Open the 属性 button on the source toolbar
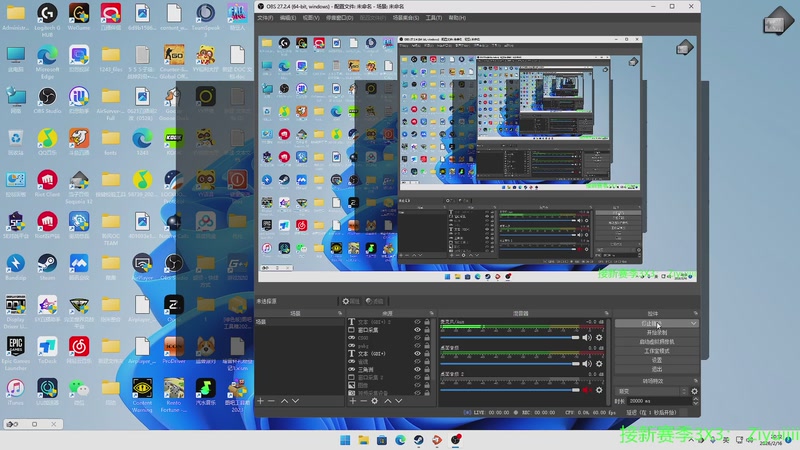 click(351, 301)
